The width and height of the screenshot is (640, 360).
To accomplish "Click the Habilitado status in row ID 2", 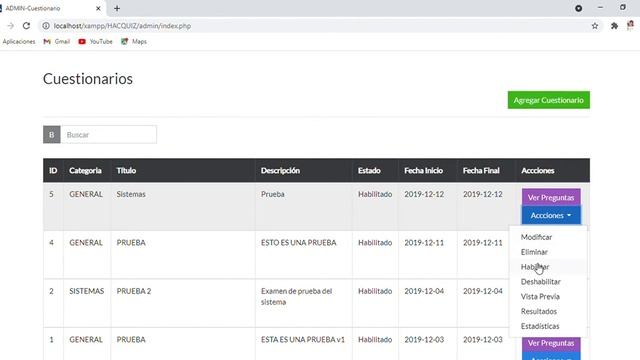I will pos(375,291).
